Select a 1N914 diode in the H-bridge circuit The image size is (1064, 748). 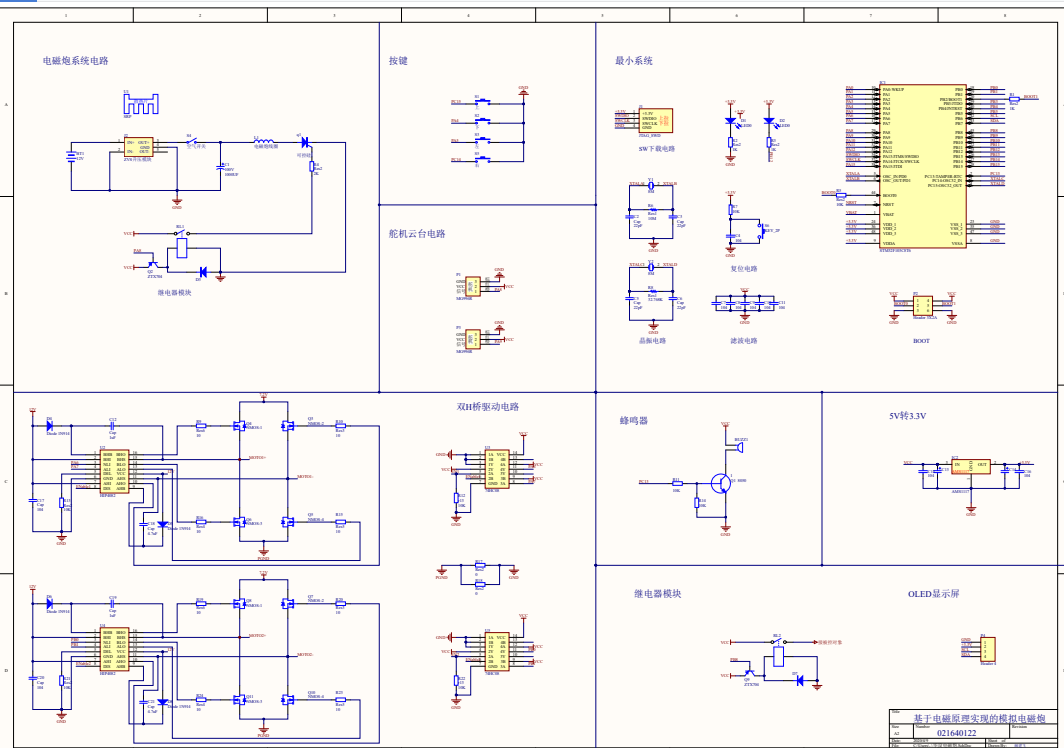[49, 423]
